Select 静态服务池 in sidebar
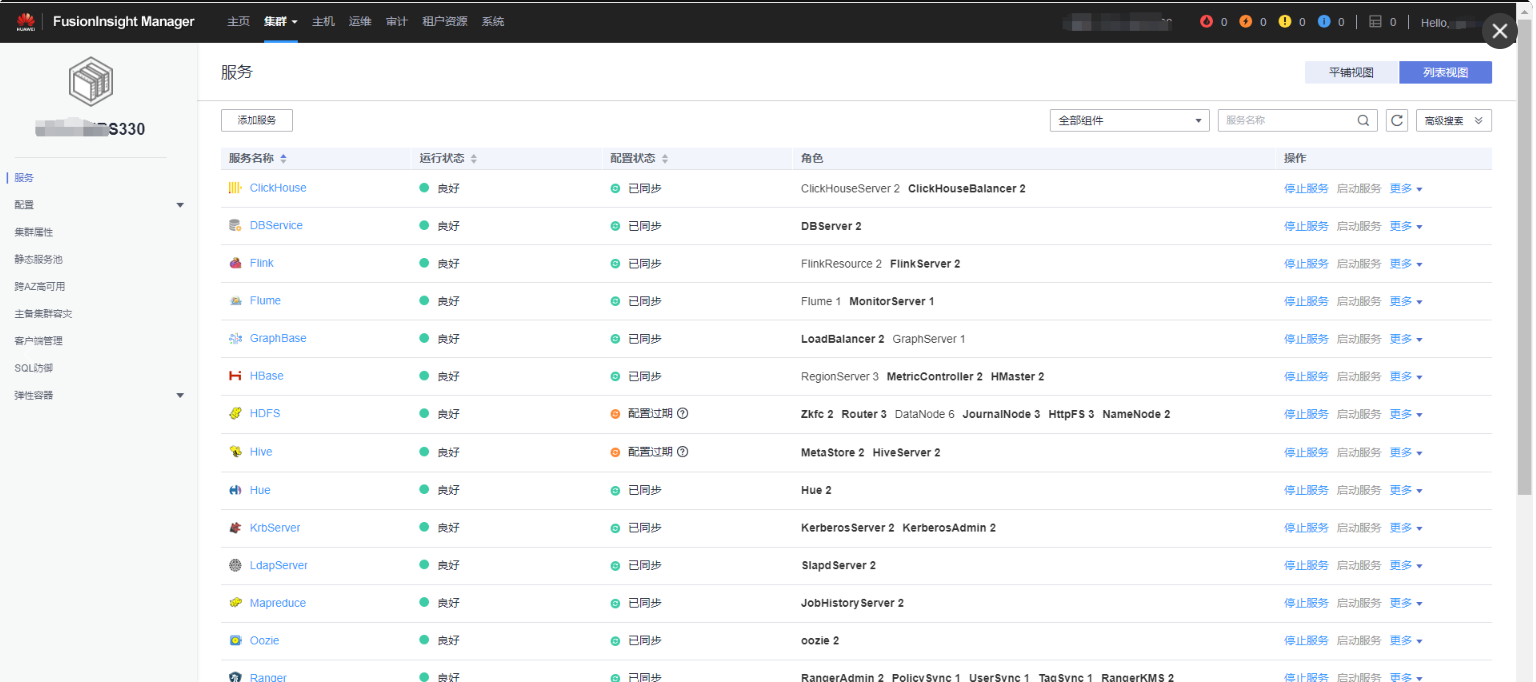The image size is (1536, 682). click(38, 259)
